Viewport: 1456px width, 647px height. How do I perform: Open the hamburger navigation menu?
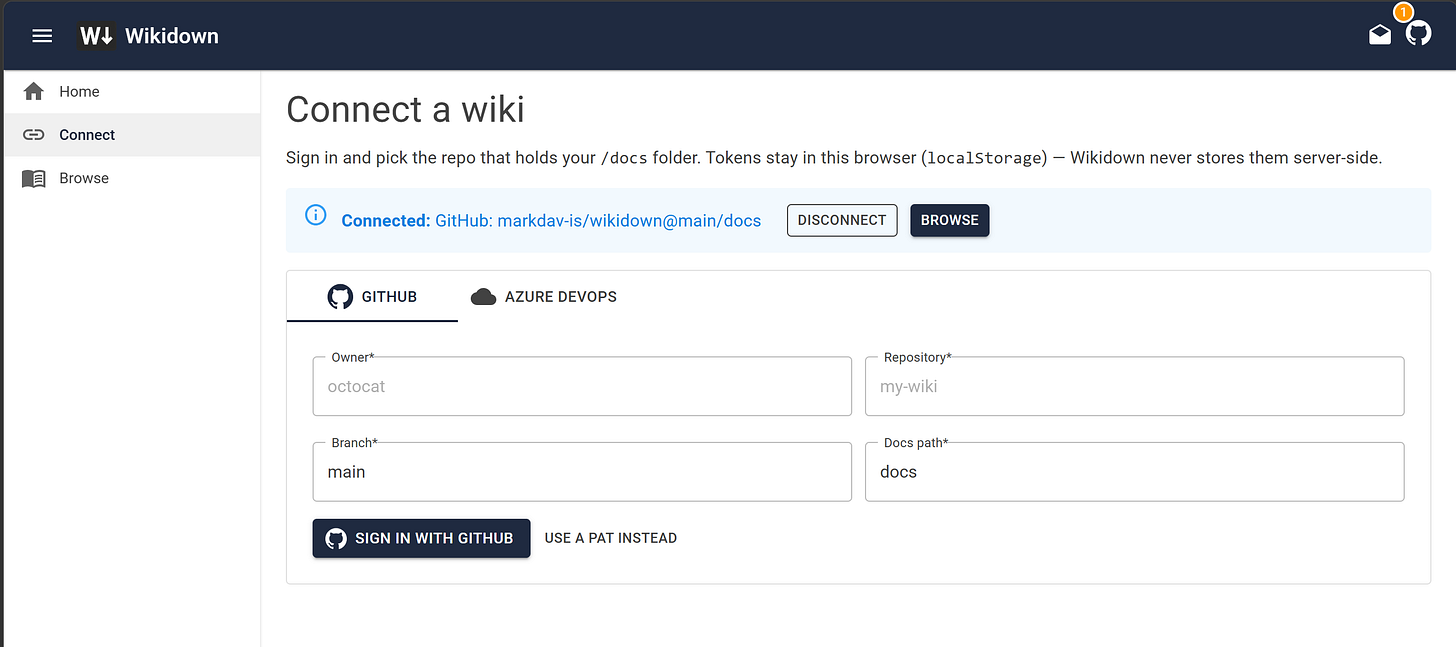[x=42, y=36]
